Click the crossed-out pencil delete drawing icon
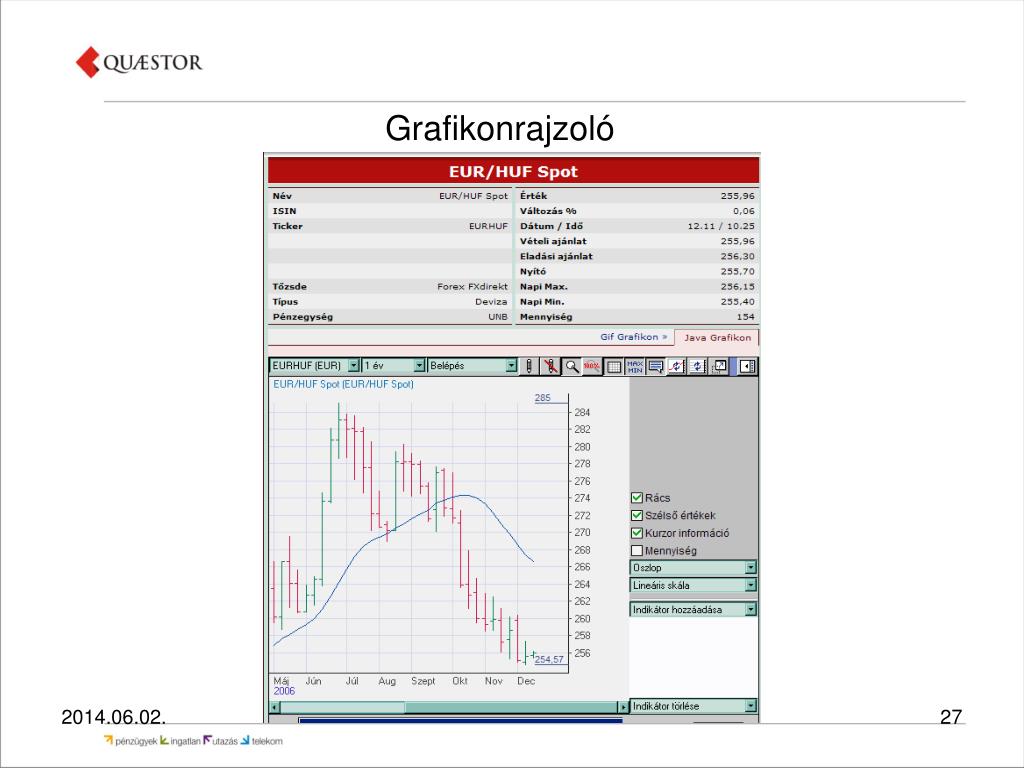The image size is (1024, 768). click(551, 366)
